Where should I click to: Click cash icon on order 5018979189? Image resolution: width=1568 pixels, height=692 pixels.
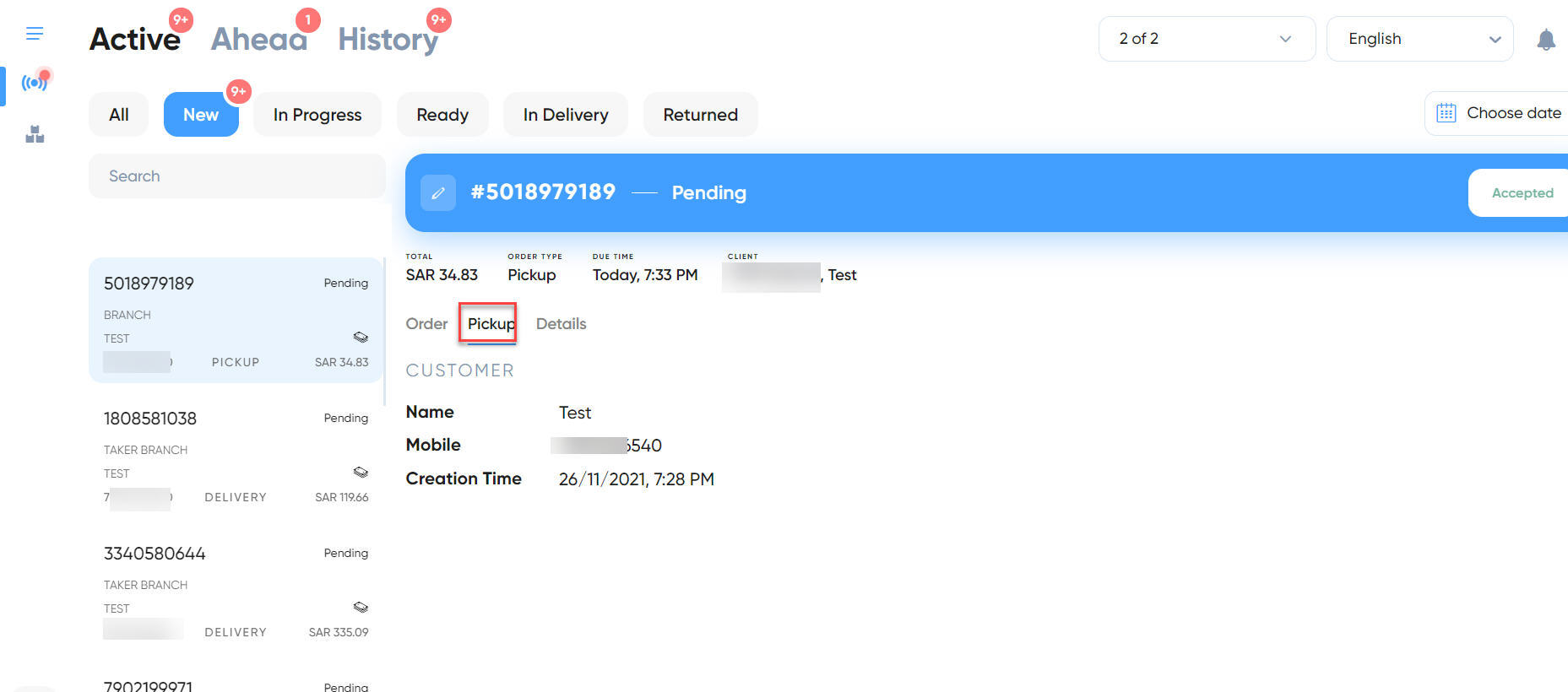point(361,338)
